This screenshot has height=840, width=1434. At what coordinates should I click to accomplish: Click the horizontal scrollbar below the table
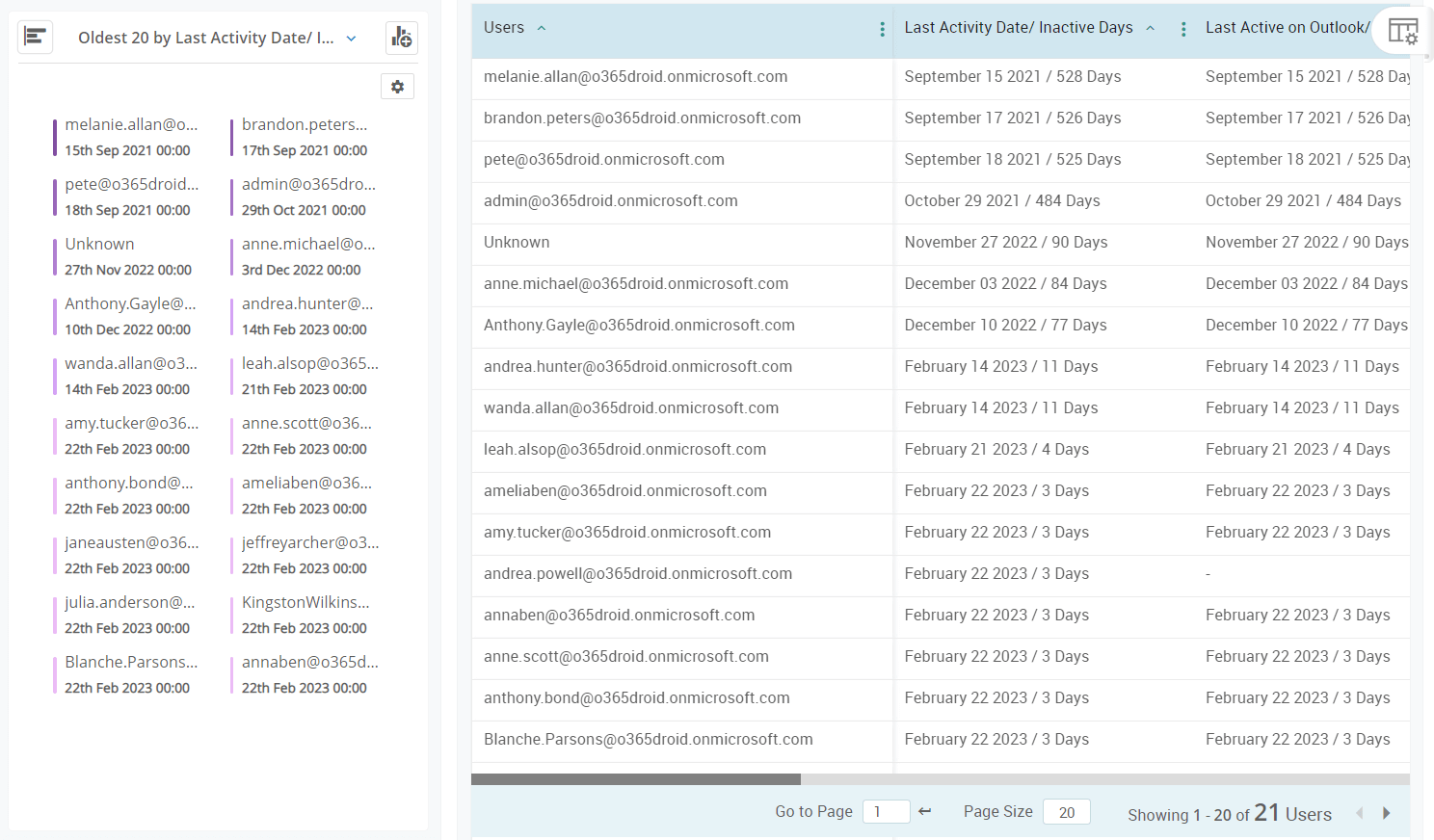[x=636, y=778]
